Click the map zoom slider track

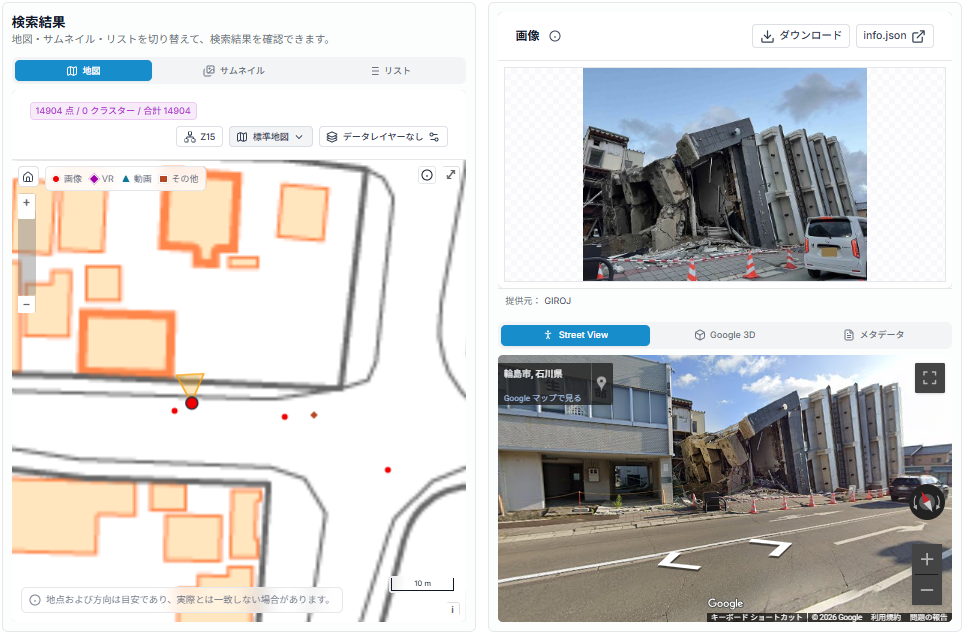[26, 256]
